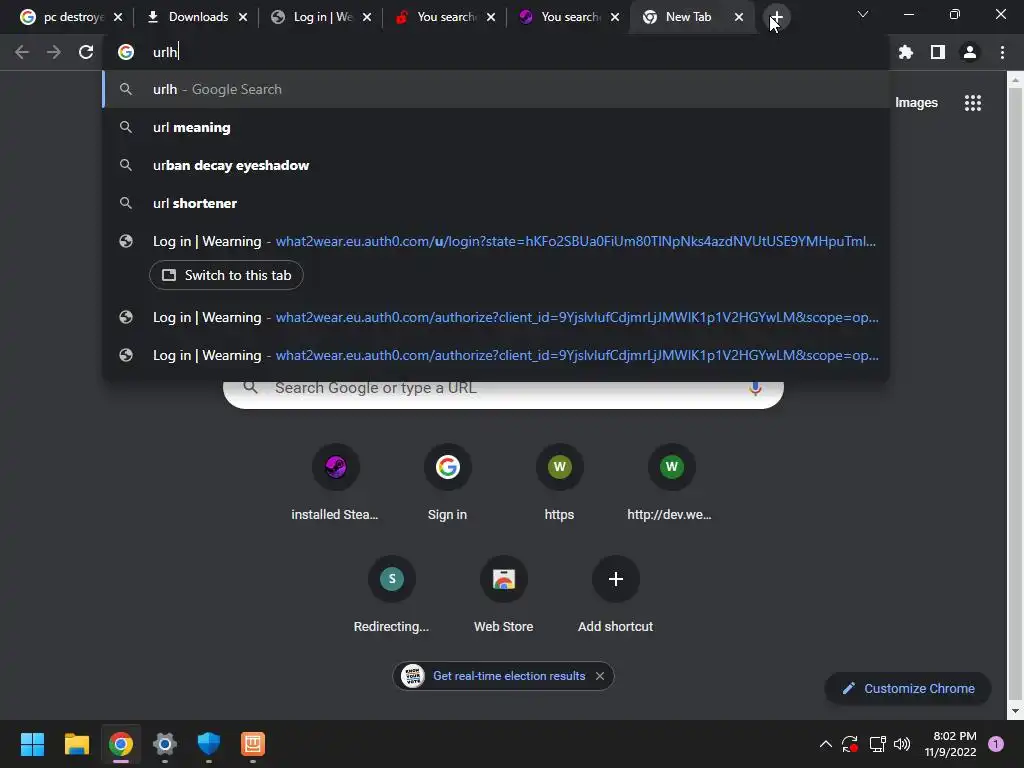Click Switch to this tab button
This screenshot has height=768, width=1024.
click(x=226, y=275)
